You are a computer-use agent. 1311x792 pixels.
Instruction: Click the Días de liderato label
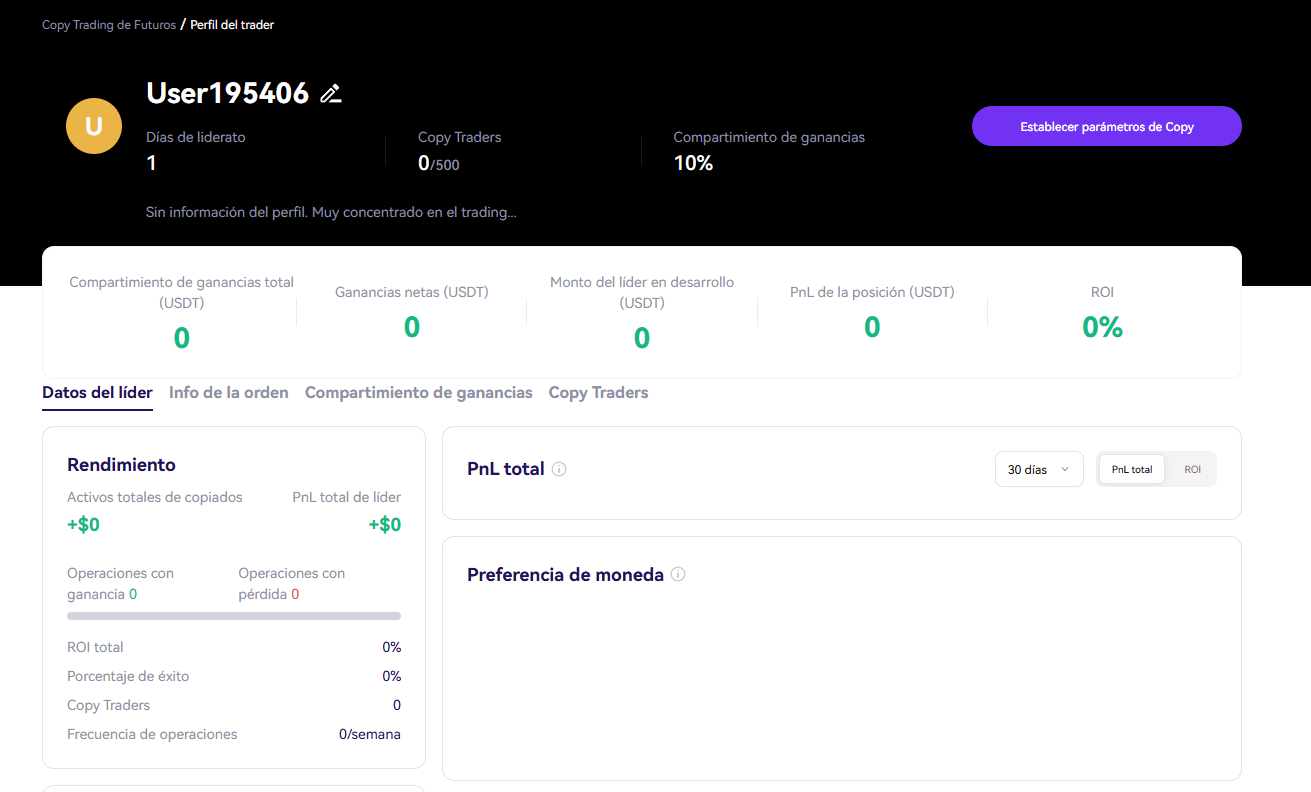click(x=196, y=137)
